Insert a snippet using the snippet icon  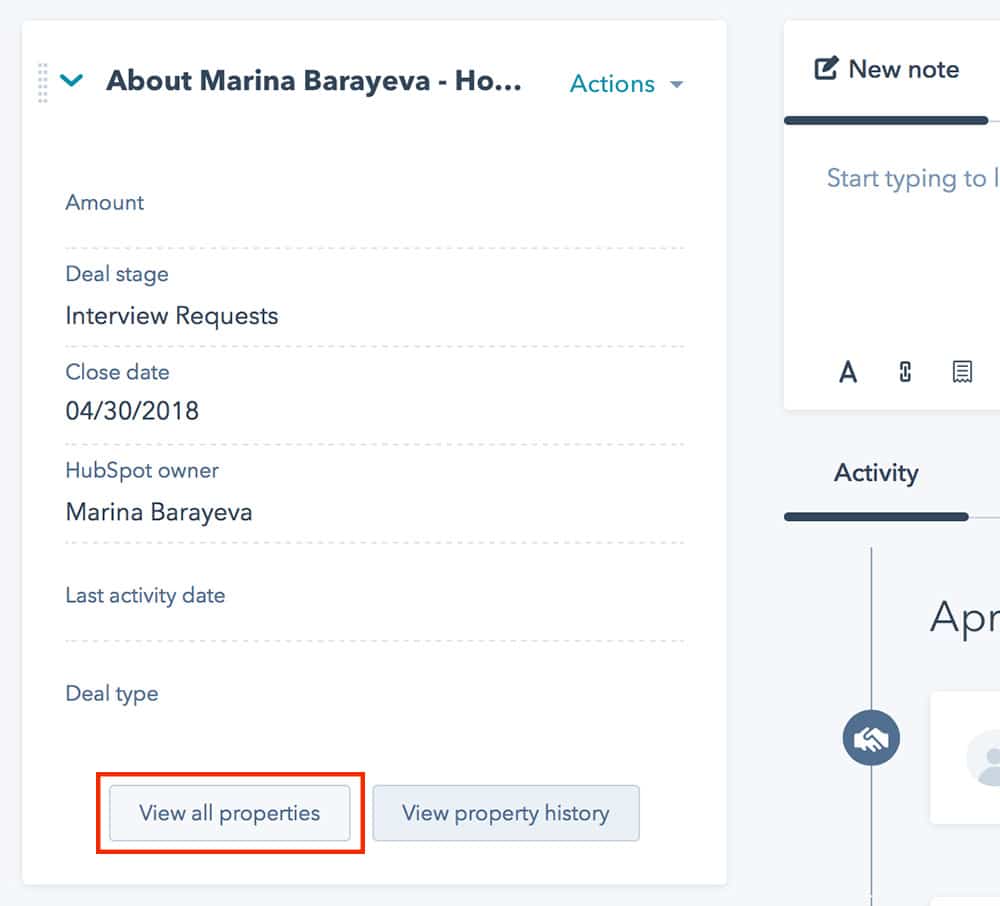962,372
